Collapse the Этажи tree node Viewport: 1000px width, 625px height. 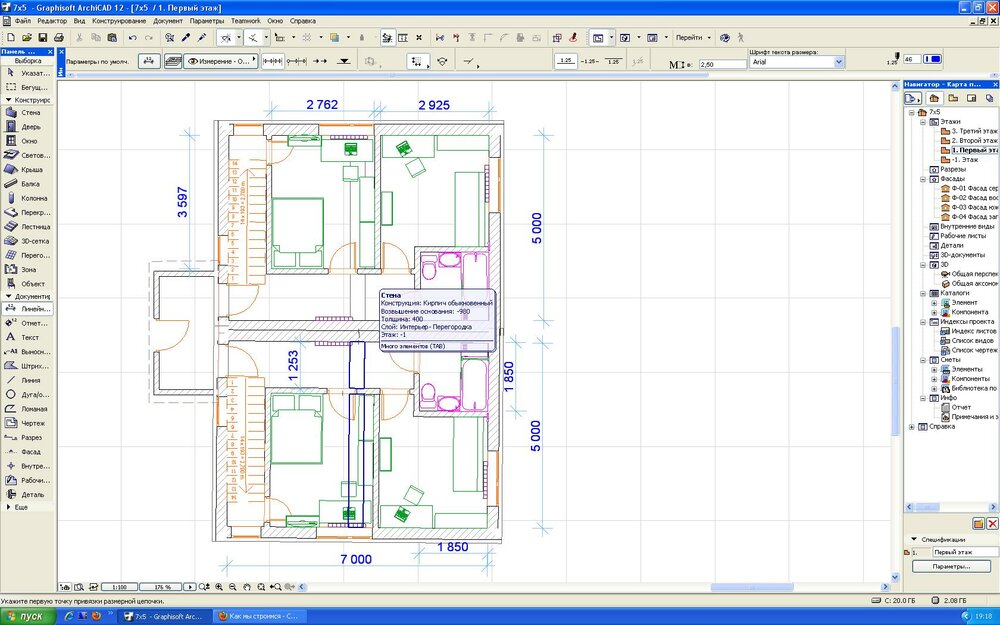tap(922, 121)
